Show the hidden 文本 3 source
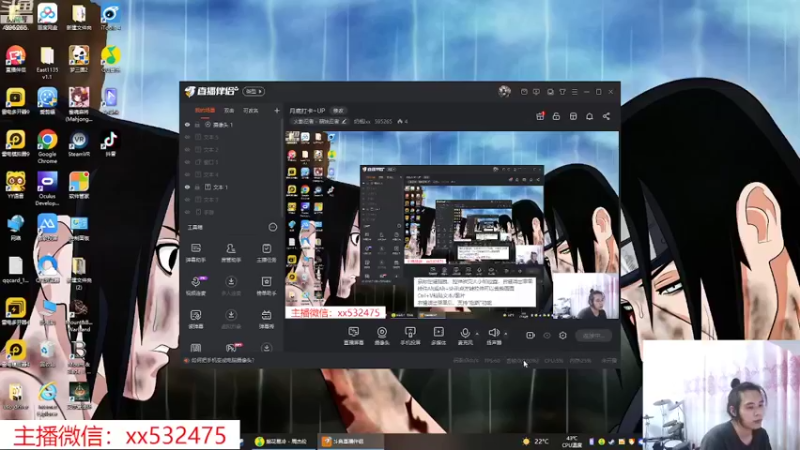The image size is (800, 450). (x=187, y=199)
